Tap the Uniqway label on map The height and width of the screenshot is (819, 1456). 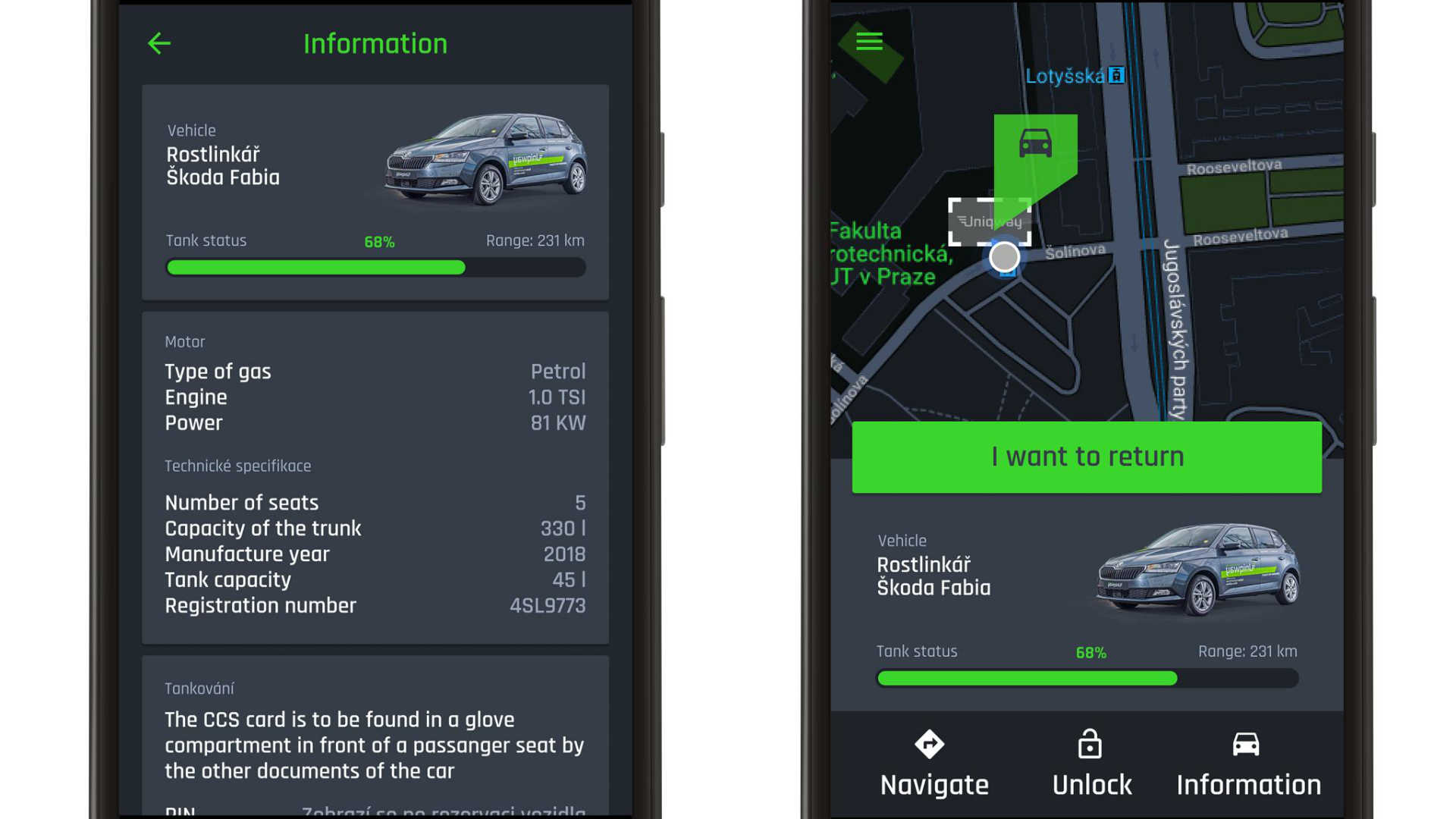point(990,221)
